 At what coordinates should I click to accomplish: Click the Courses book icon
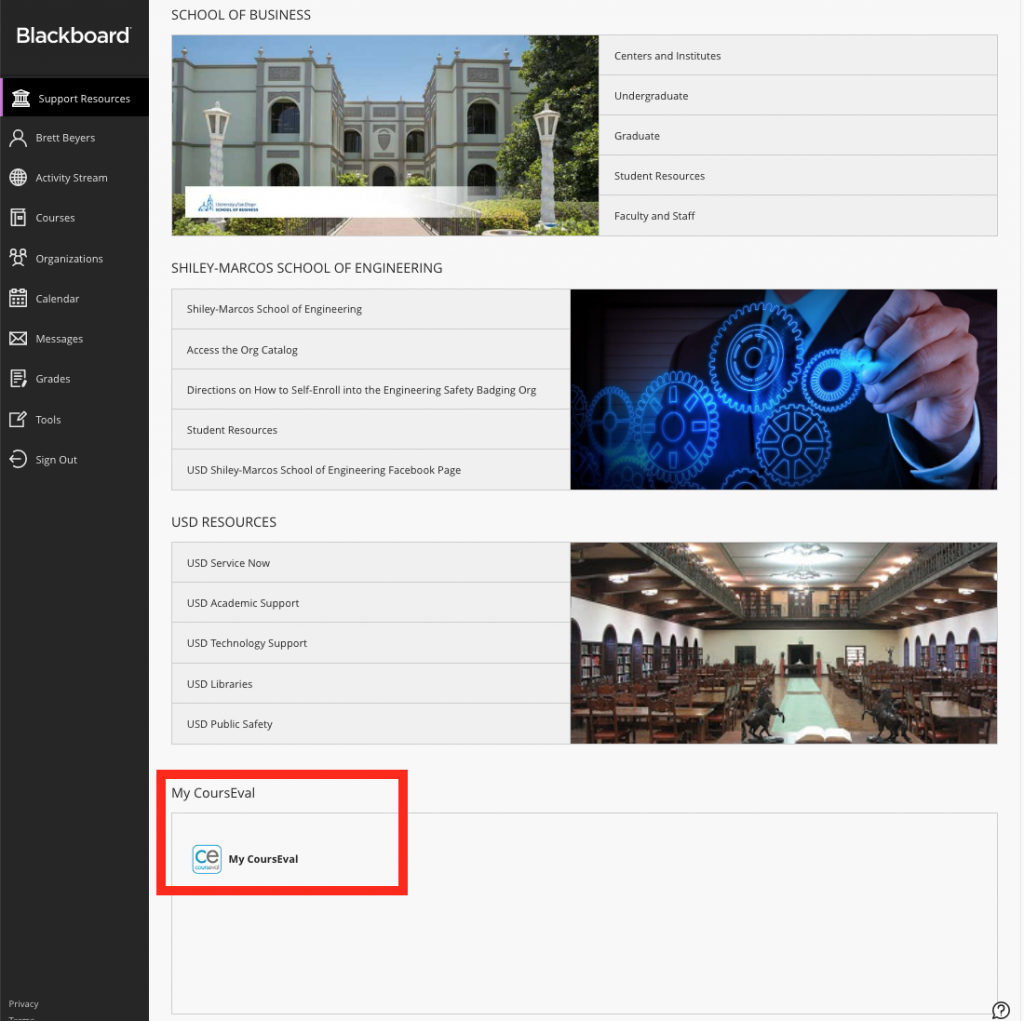point(18,218)
